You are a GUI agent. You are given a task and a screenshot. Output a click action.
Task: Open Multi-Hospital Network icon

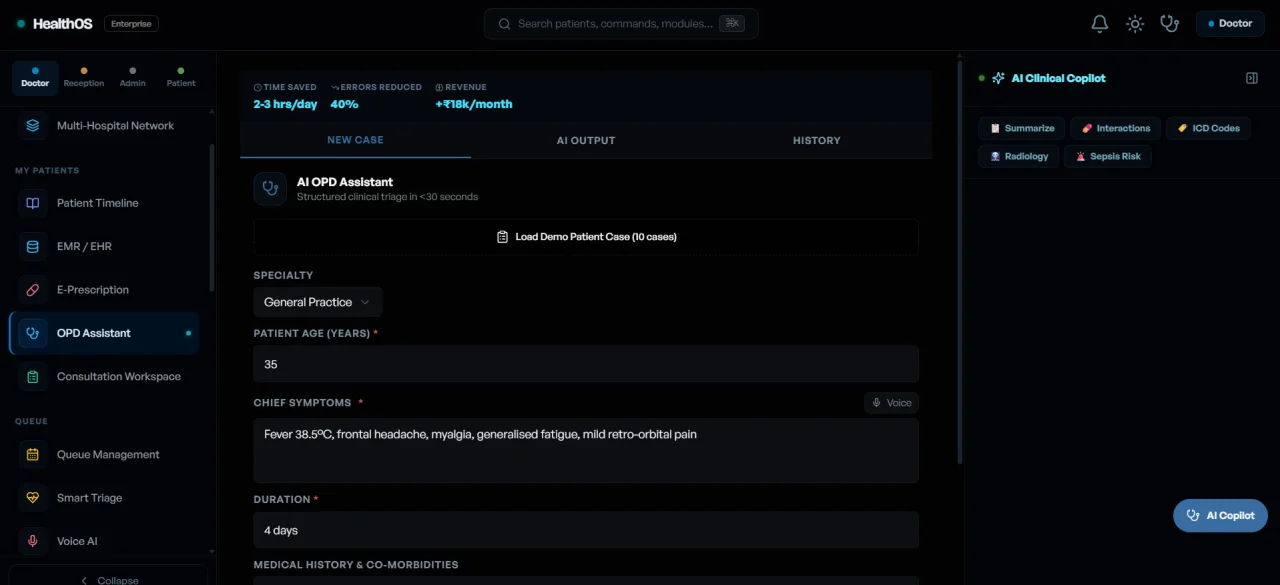pos(33,126)
